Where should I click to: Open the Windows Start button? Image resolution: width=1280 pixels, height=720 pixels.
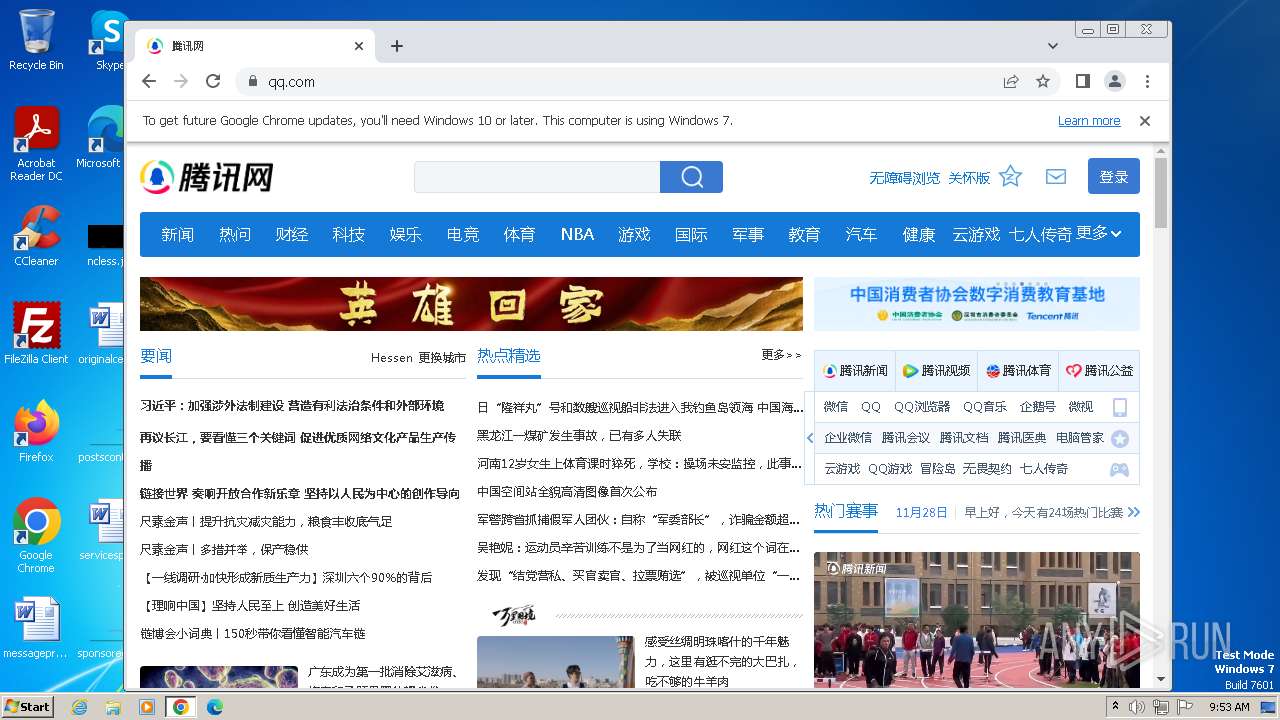tap(27, 707)
